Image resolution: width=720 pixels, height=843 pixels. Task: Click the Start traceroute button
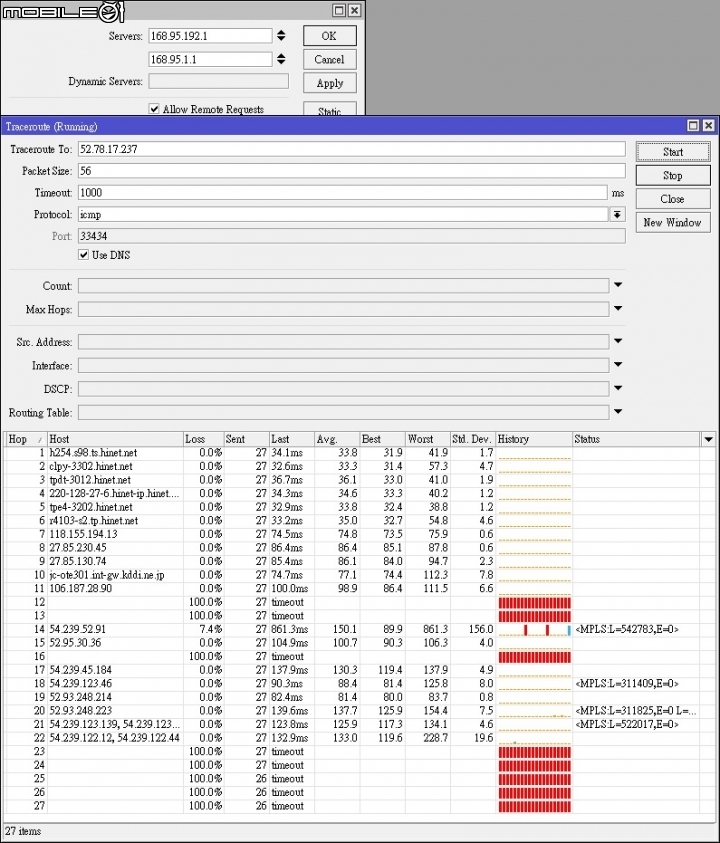(x=673, y=152)
